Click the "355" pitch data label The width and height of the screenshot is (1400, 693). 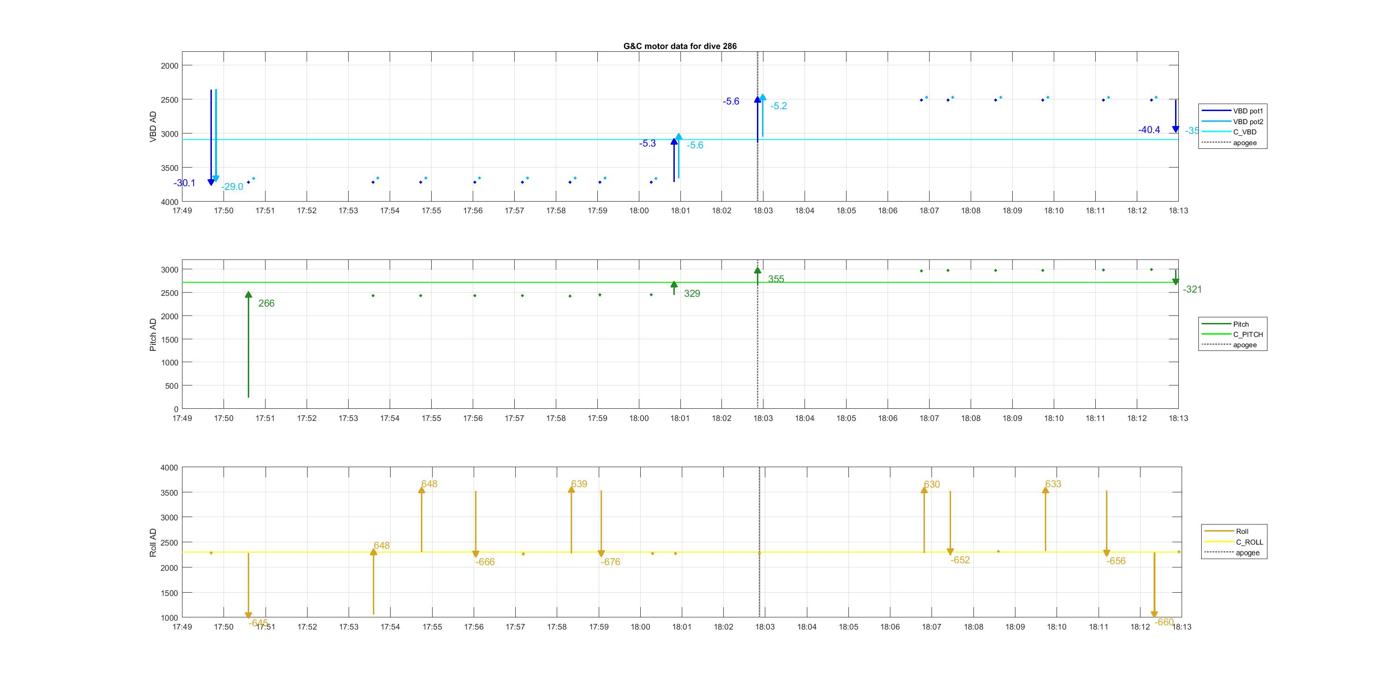(x=776, y=280)
